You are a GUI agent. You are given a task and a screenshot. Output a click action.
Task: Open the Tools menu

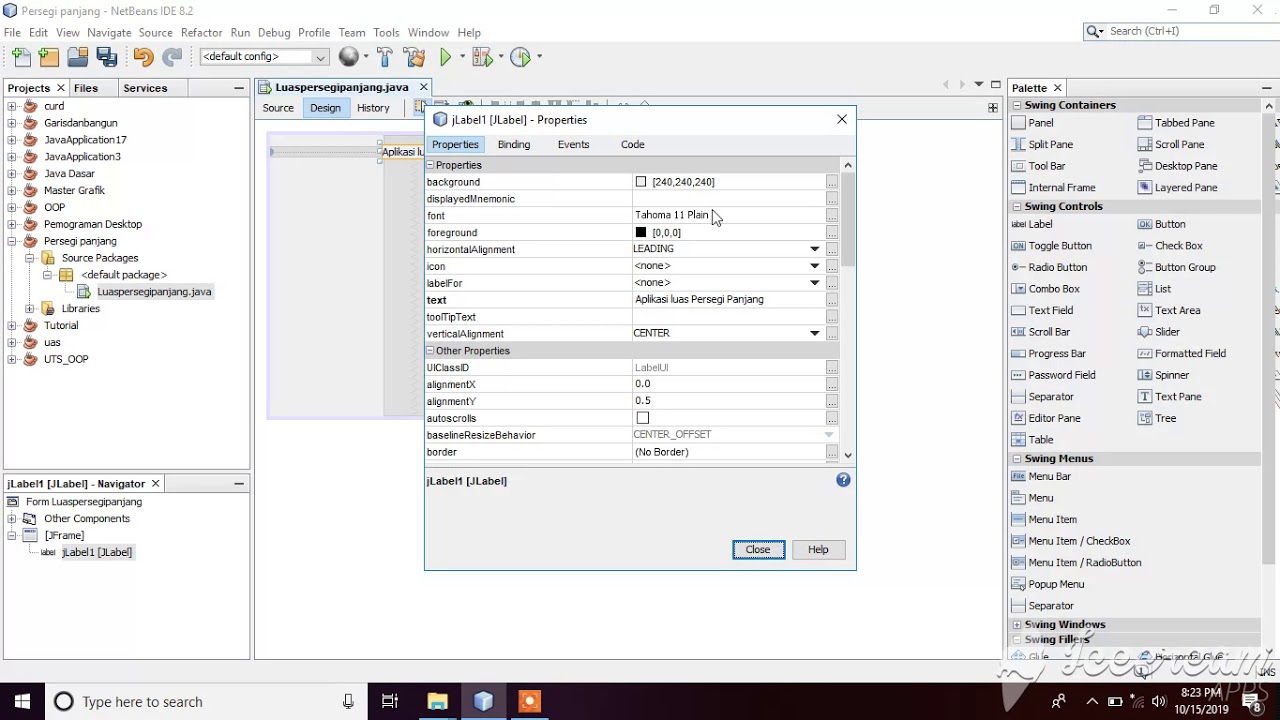[x=386, y=33]
